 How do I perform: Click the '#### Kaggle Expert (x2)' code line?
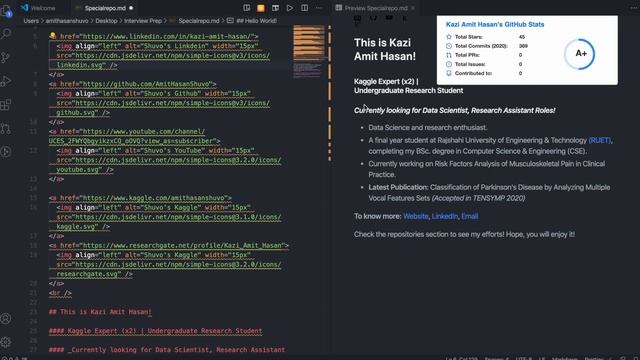tap(156, 331)
